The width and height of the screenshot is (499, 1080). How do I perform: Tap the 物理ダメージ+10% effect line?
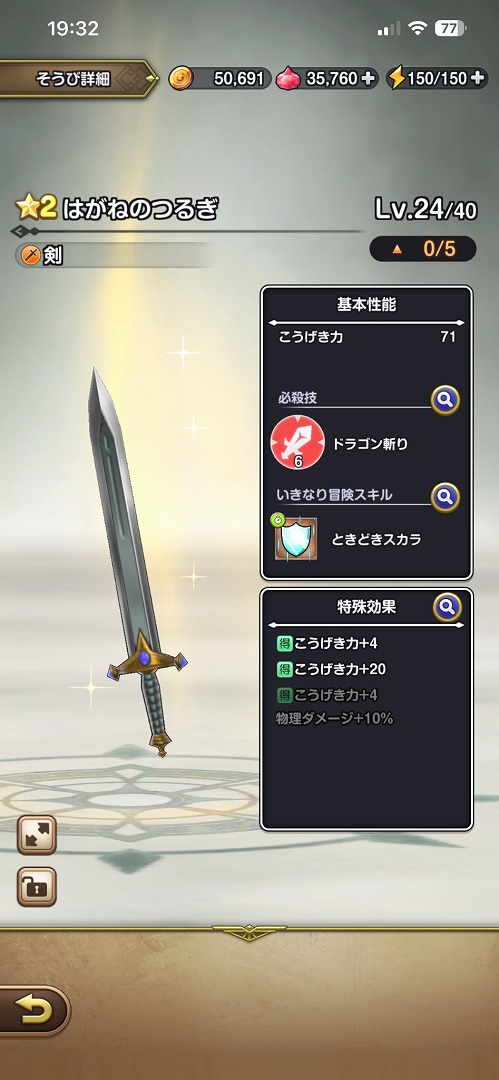pos(334,719)
